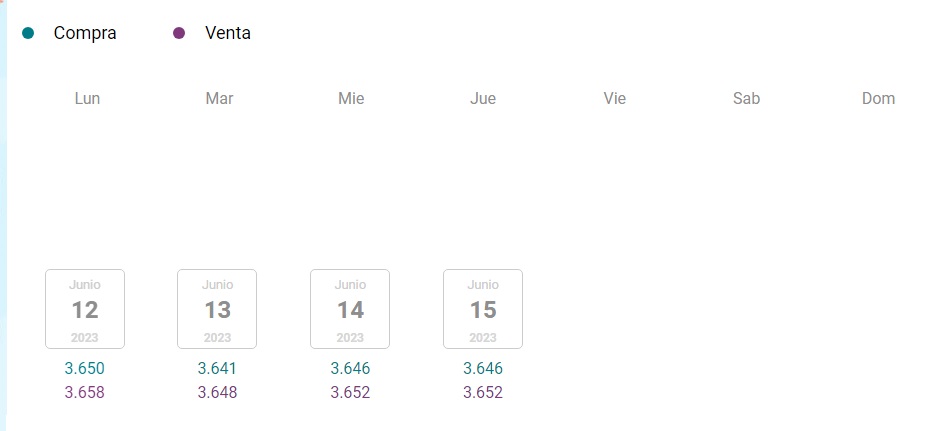Select the Jue weekday header
938x431 pixels.
(483, 98)
